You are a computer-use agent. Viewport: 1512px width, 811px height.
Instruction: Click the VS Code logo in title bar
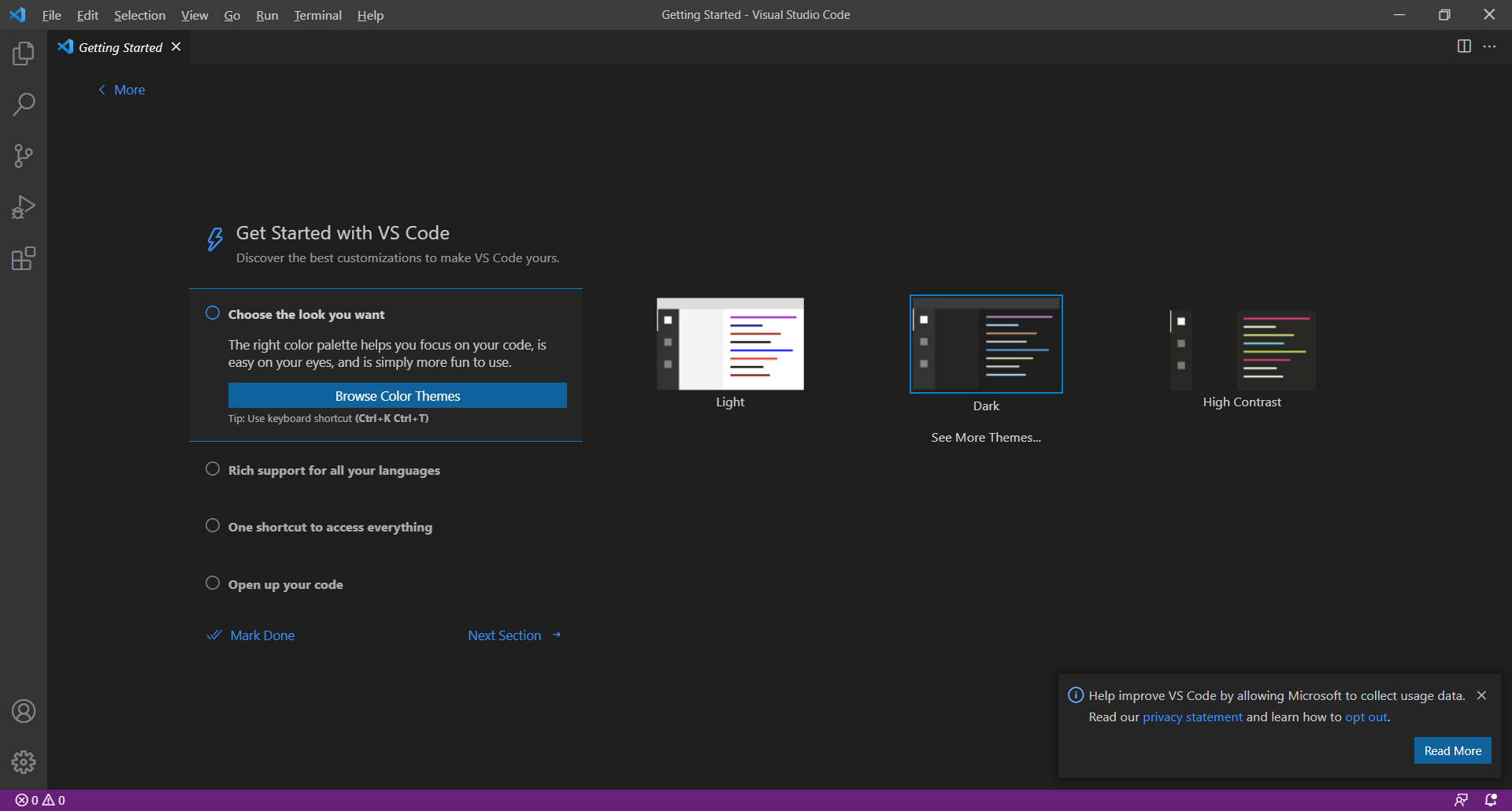click(17, 15)
